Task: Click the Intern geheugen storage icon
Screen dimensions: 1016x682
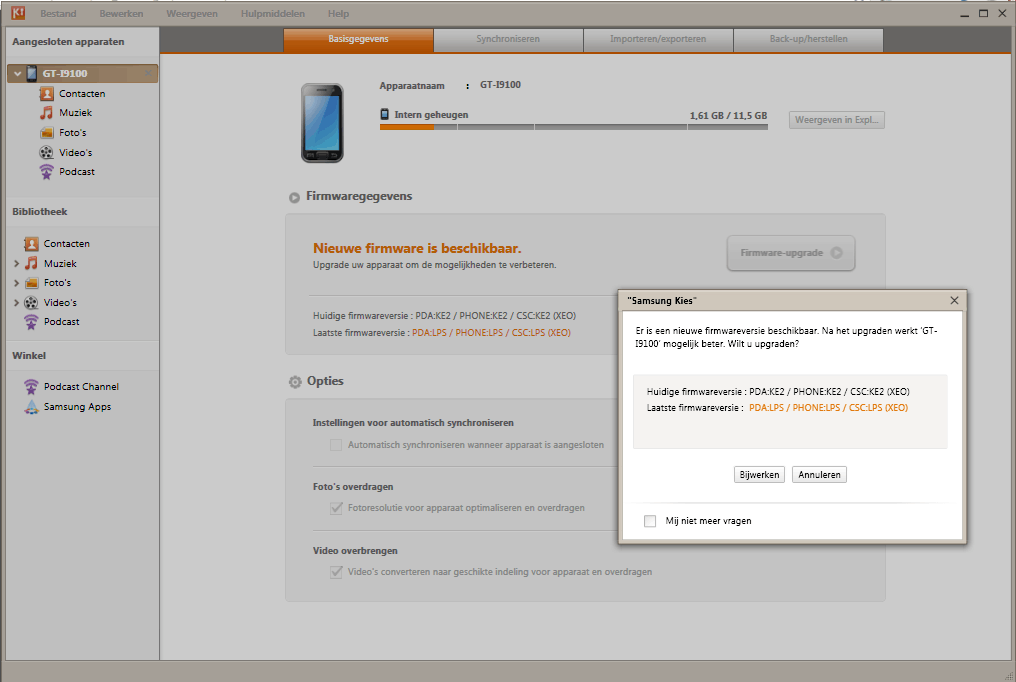Action: [x=385, y=114]
